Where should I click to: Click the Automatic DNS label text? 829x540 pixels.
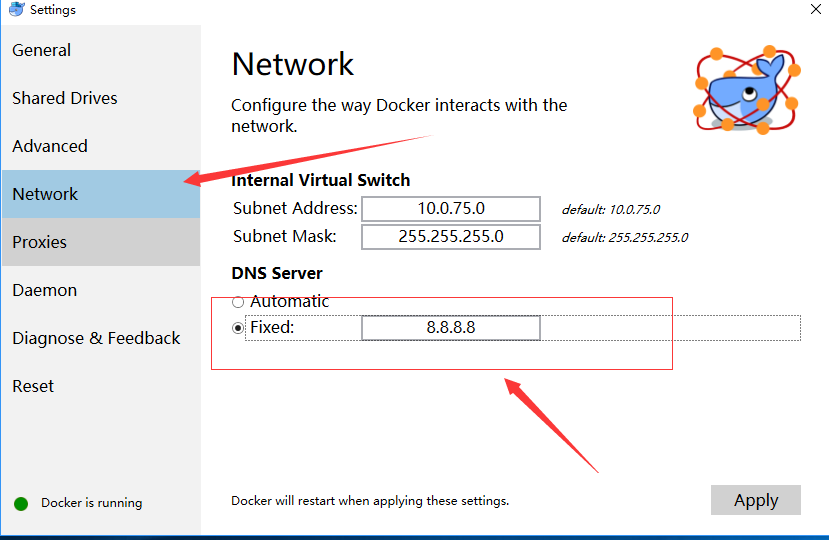[289, 301]
